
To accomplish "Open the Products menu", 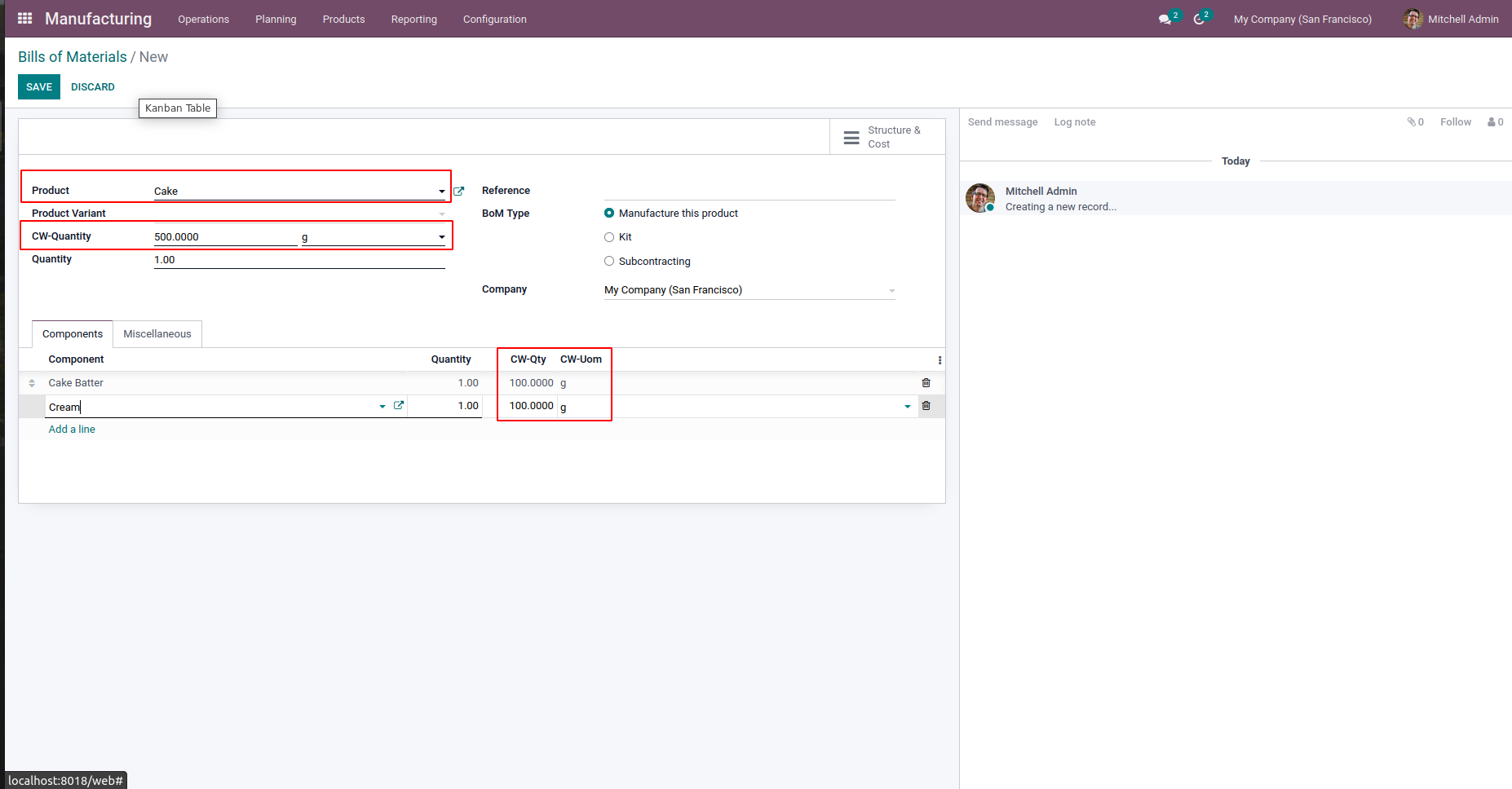I will click(343, 19).
